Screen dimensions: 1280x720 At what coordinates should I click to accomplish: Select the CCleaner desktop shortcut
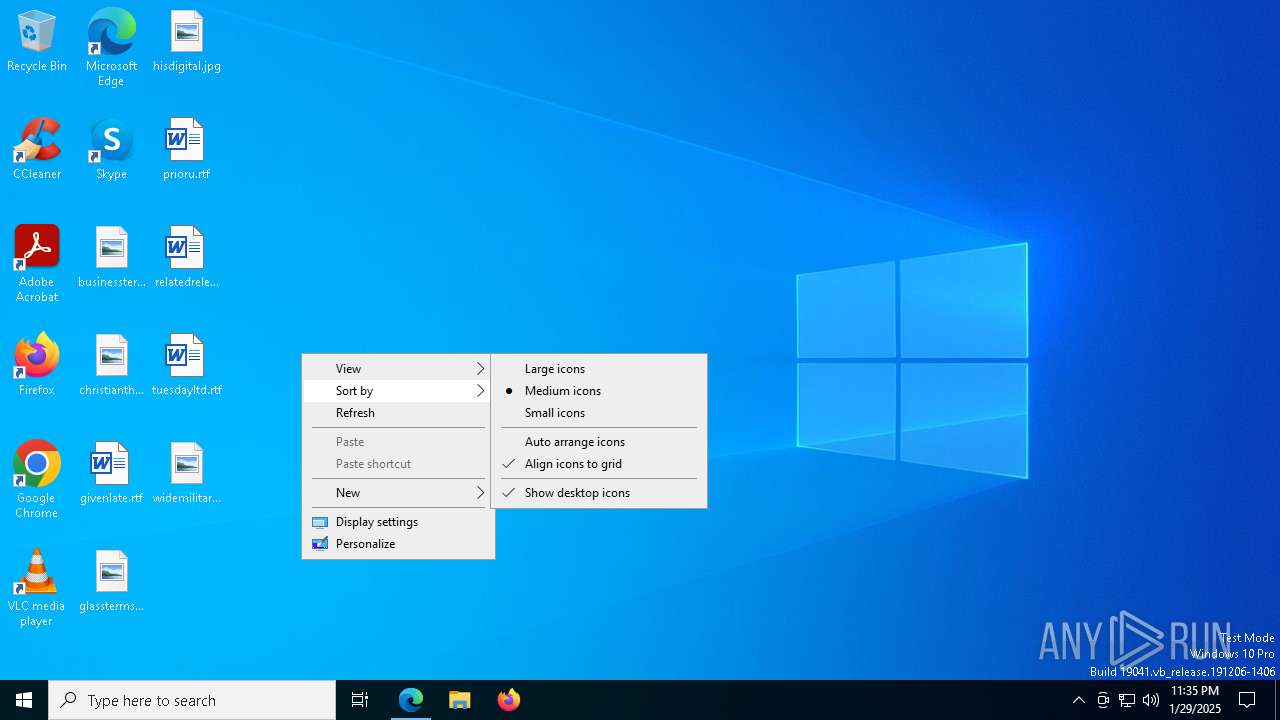pyautogui.click(x=37, y=150)
